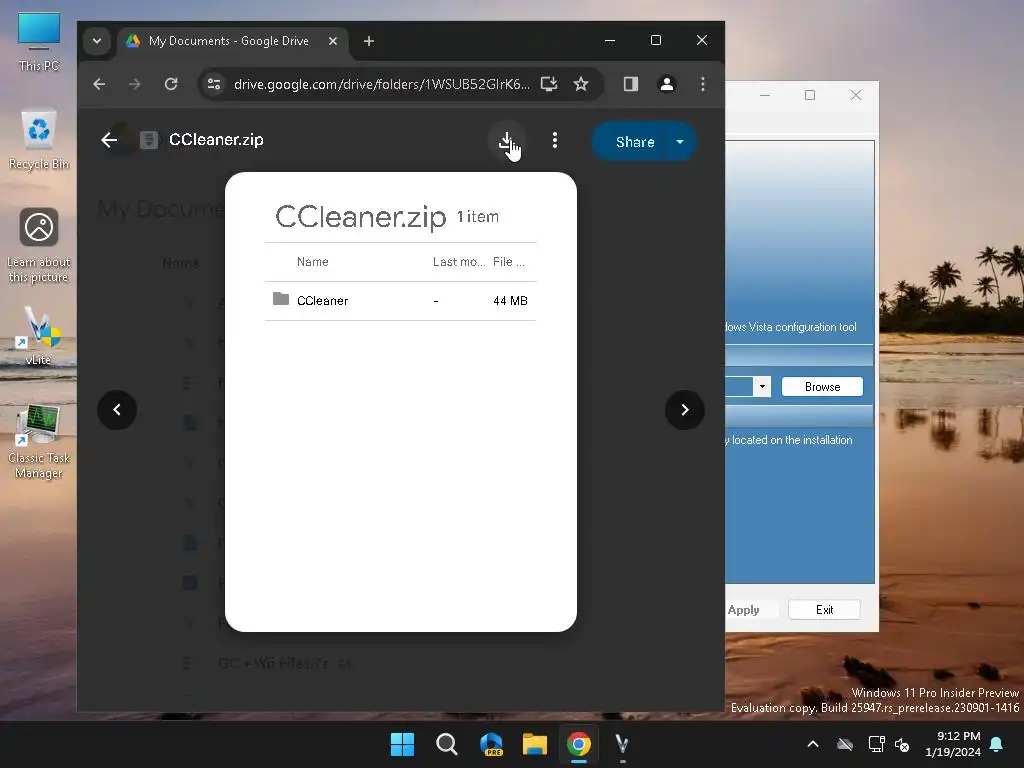Open Edge Preview from the taskbar

tap(491, 744)
